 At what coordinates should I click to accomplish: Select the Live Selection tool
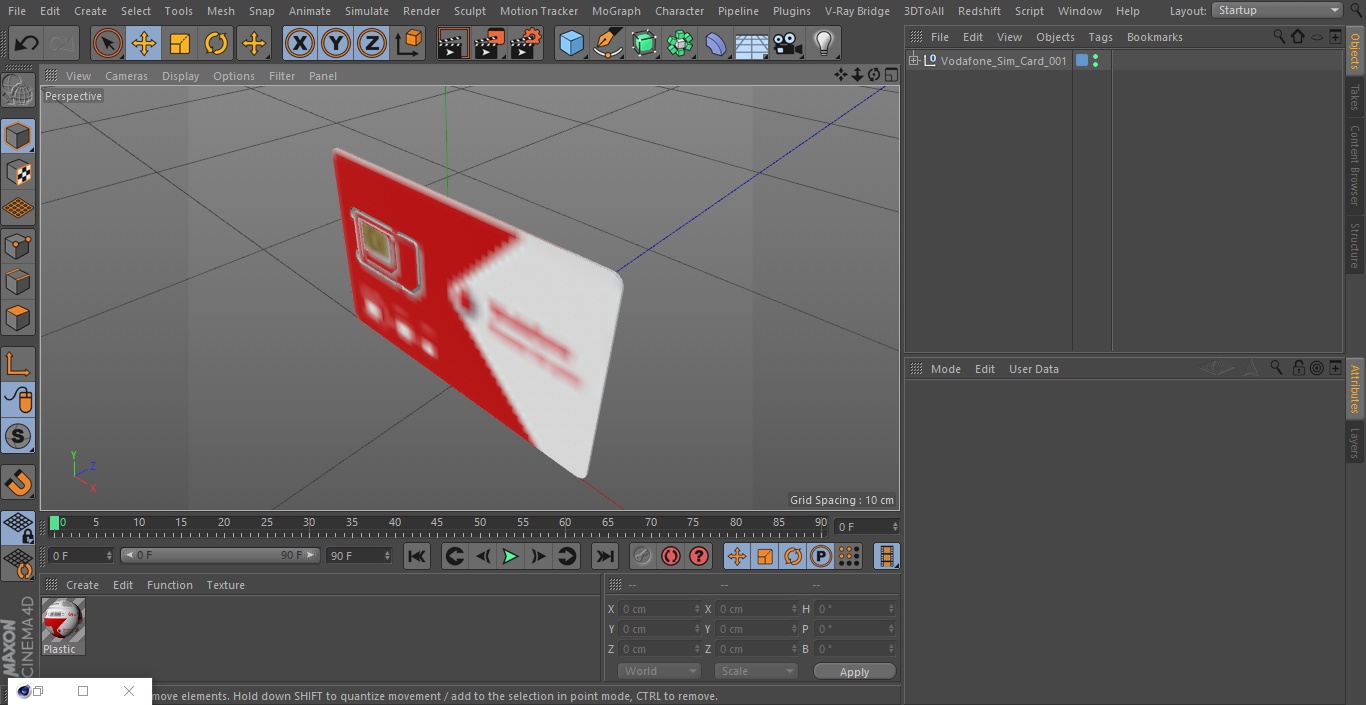click(x=107, y=43)
